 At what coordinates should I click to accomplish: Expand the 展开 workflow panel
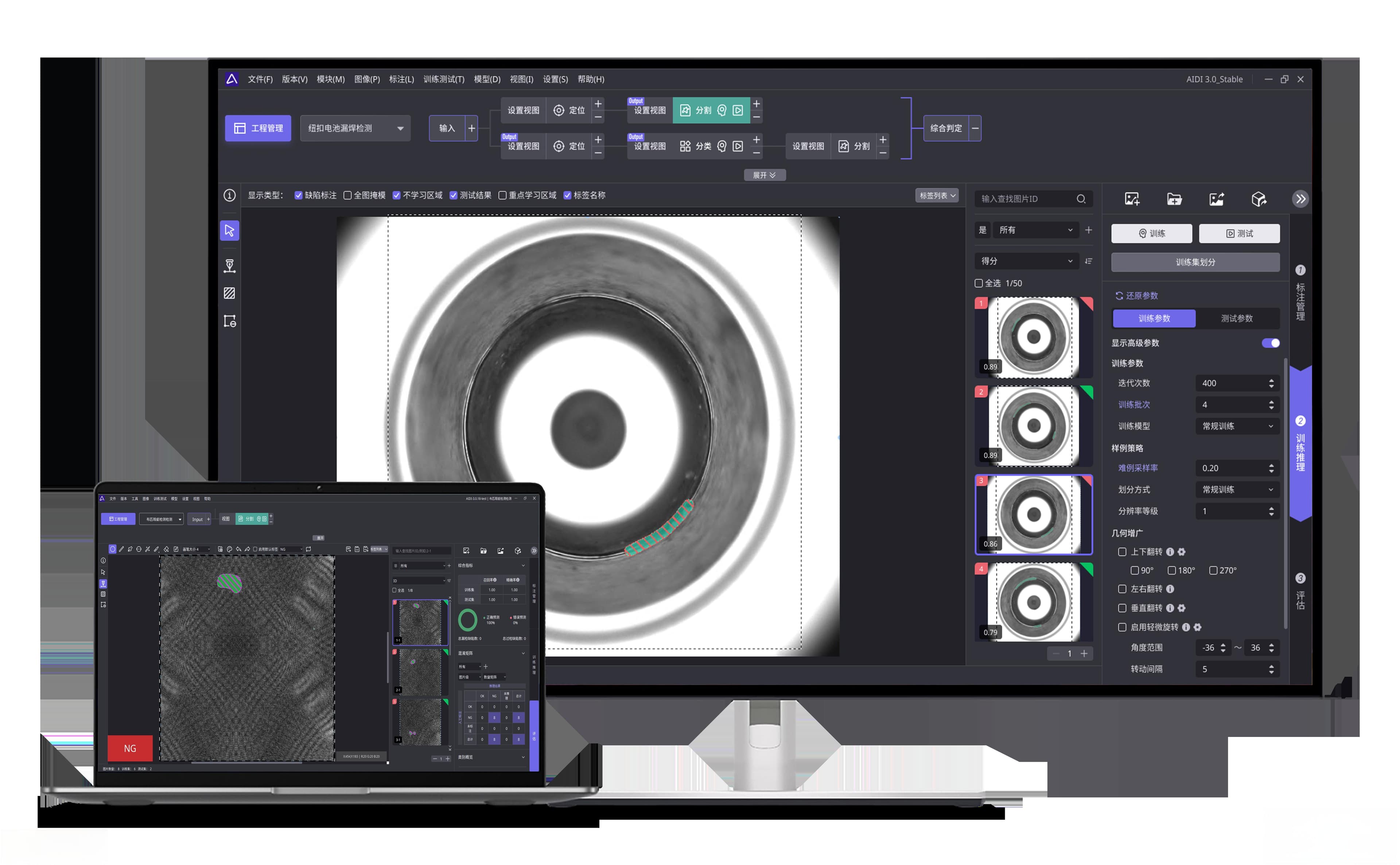point(765,176)
